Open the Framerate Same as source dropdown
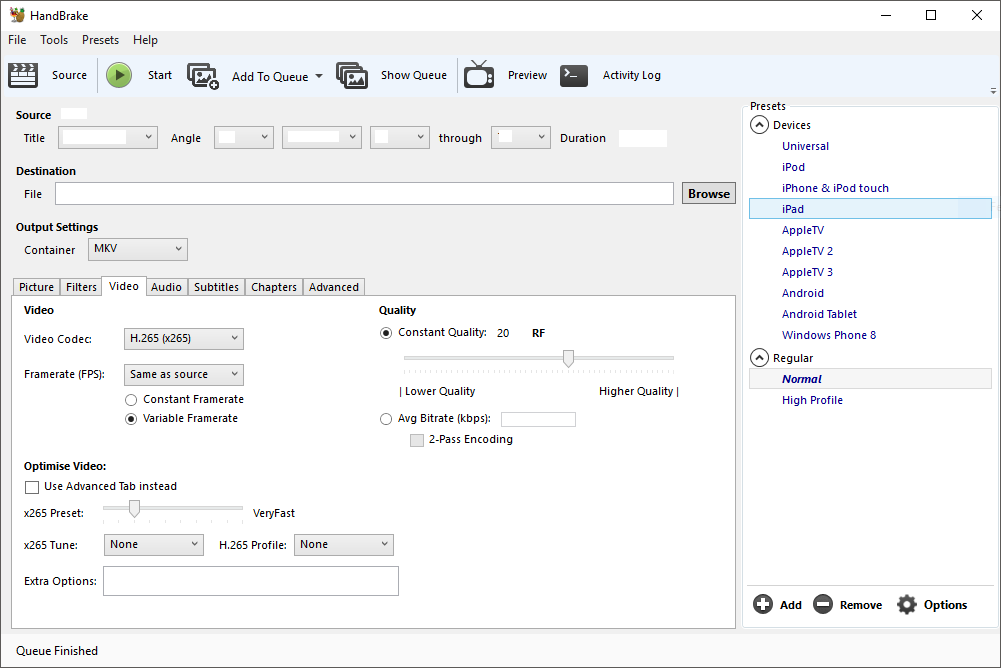The height and width of the screenshot is (668, 1001). coord(184,374)
